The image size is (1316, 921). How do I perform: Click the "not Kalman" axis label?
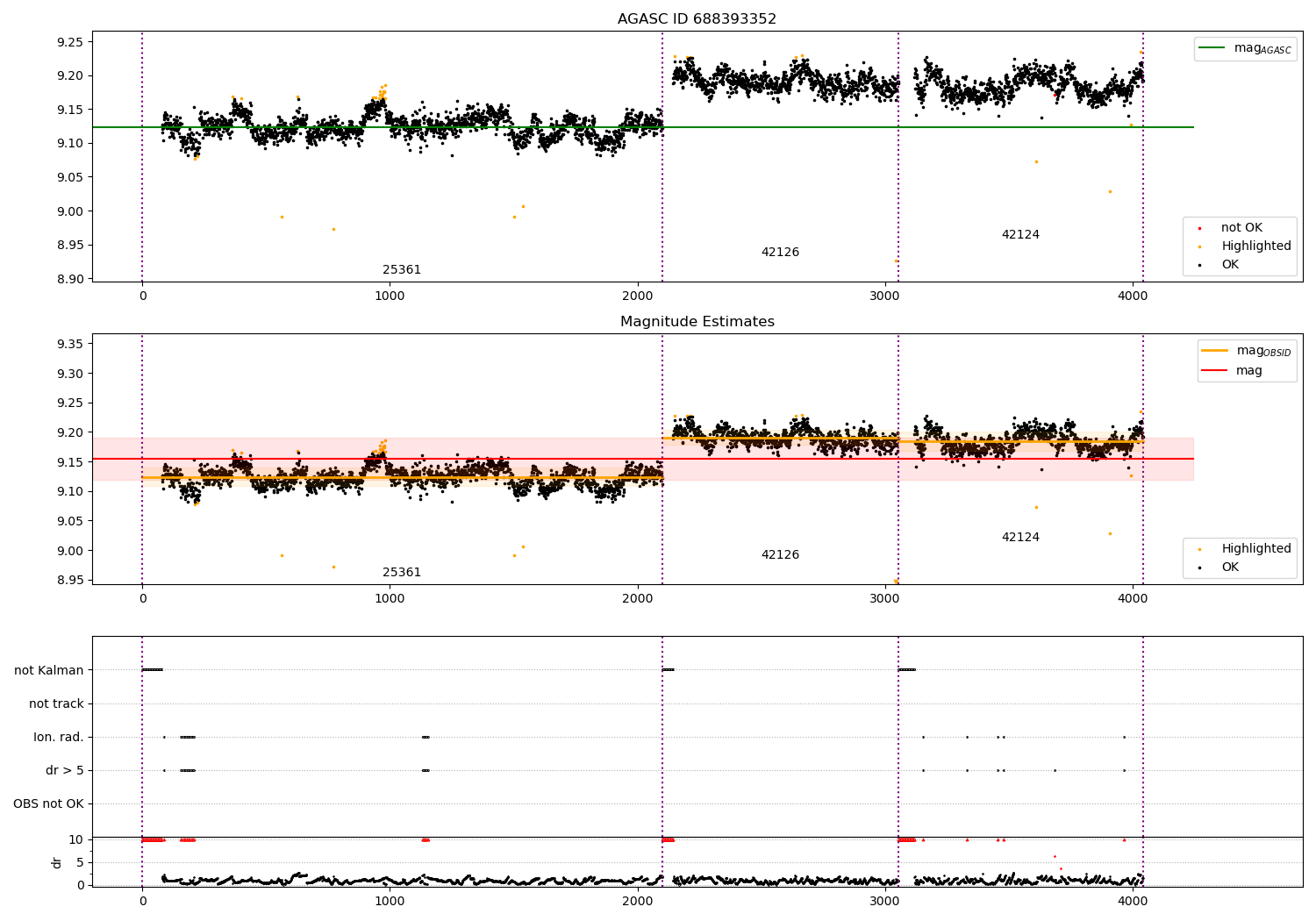pyautogui.click(x=49, y=670)
